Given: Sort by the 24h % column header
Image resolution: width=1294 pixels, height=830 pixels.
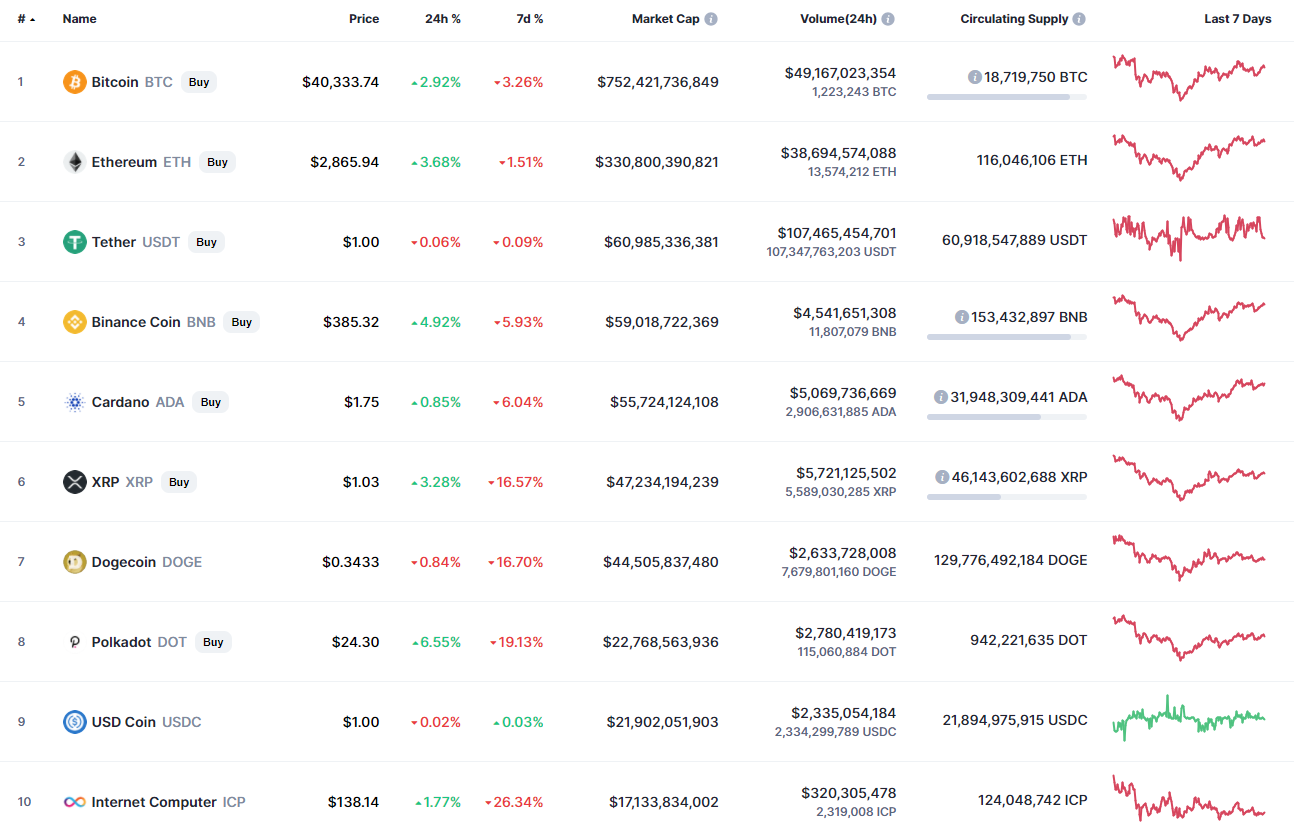Looking at the screenshot, I should coord(442,19).
